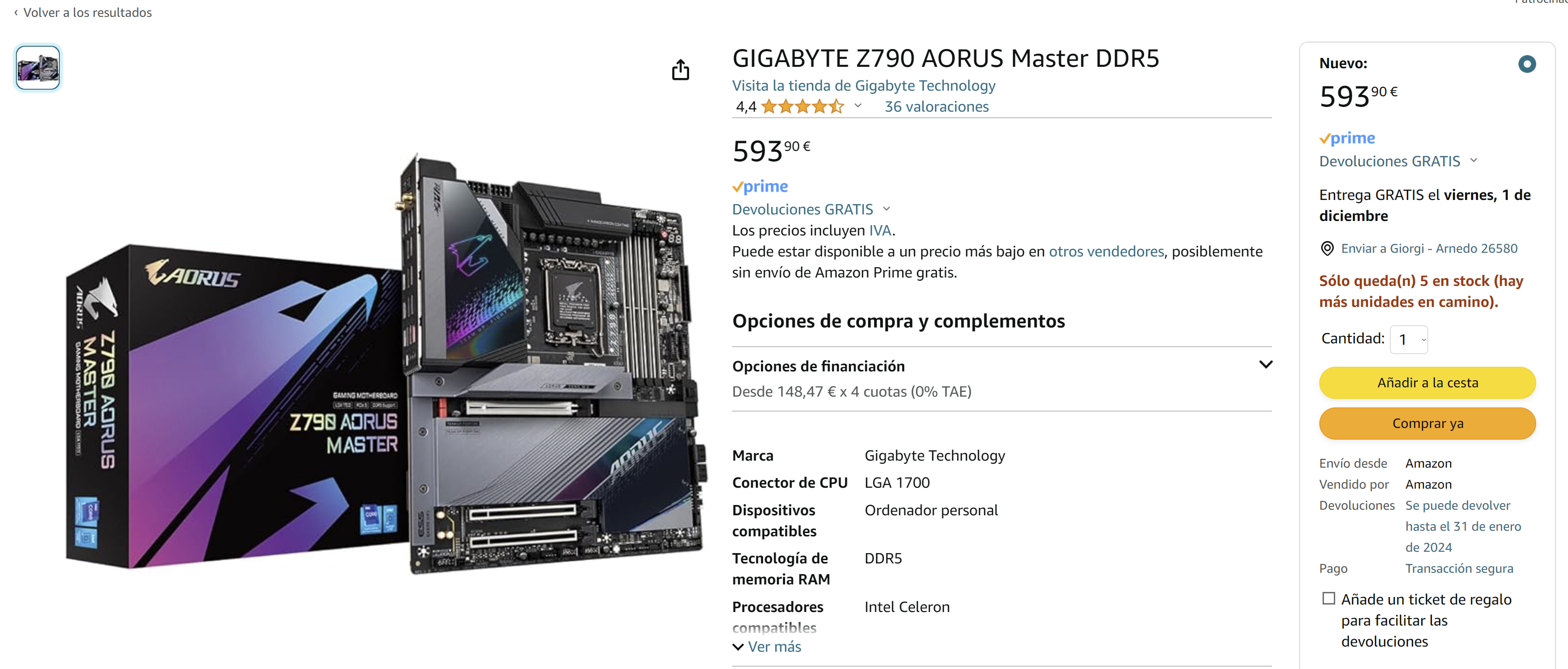Image resolution: width=1568 pixels, height=669 pixels.
Task: Click the star rating icons
Action: coord(802,107)
